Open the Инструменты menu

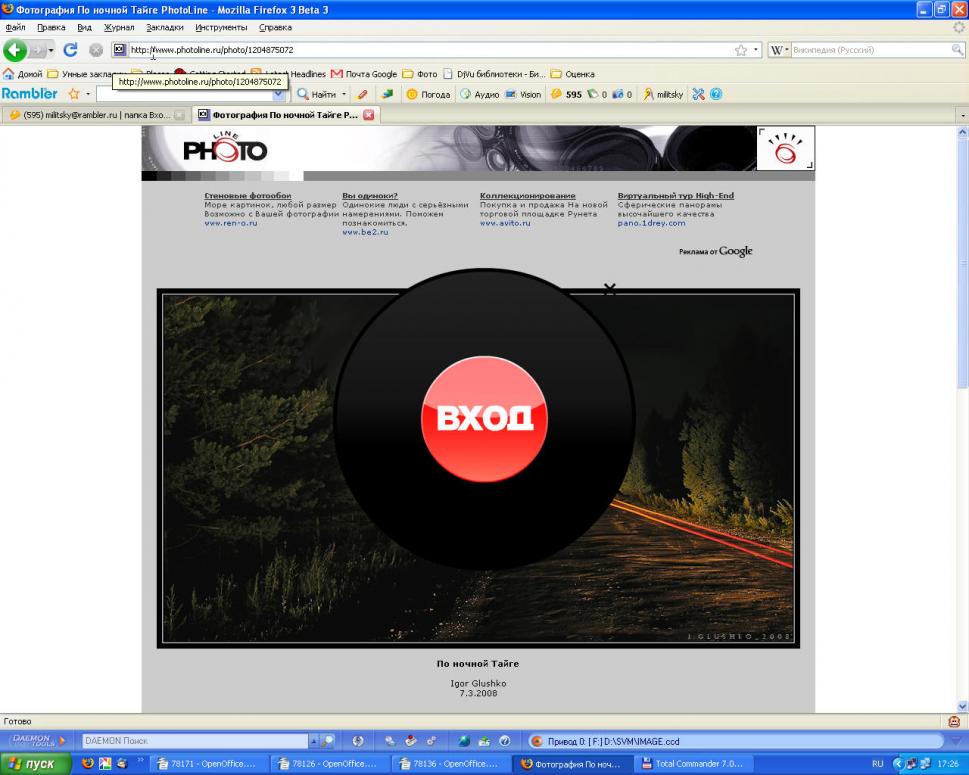point(221,27)
